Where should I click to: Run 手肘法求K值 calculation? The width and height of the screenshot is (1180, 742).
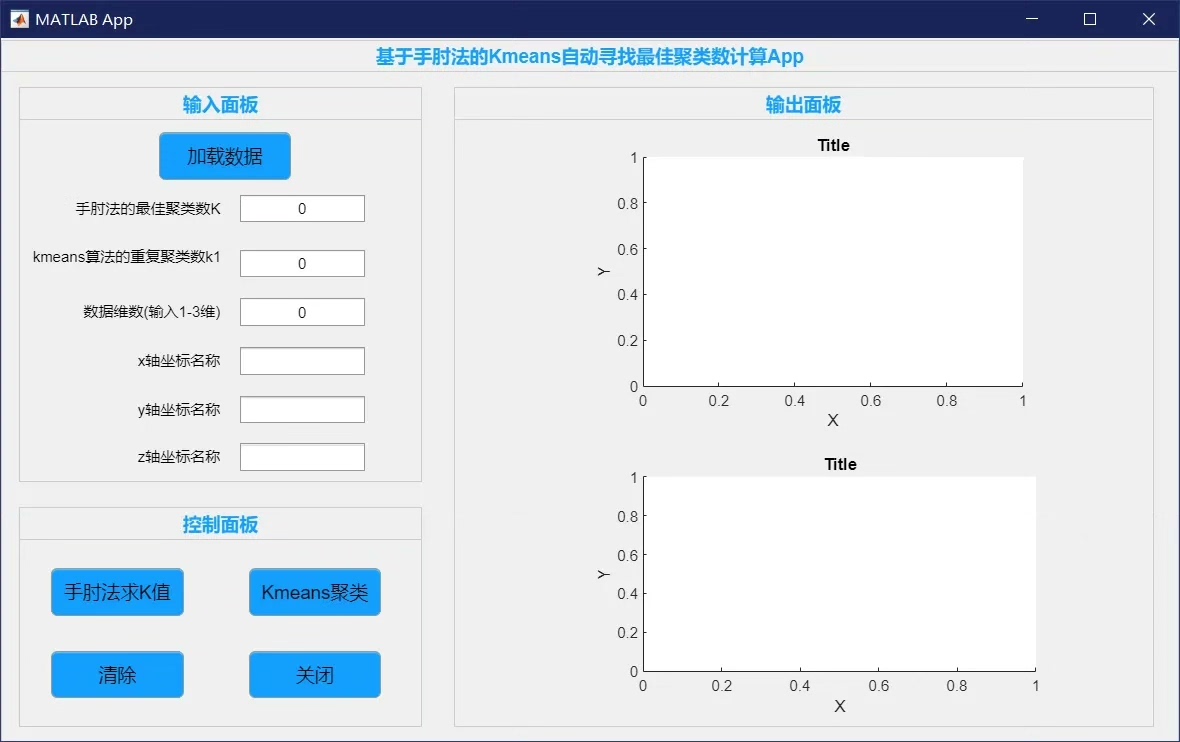(117, 591)
